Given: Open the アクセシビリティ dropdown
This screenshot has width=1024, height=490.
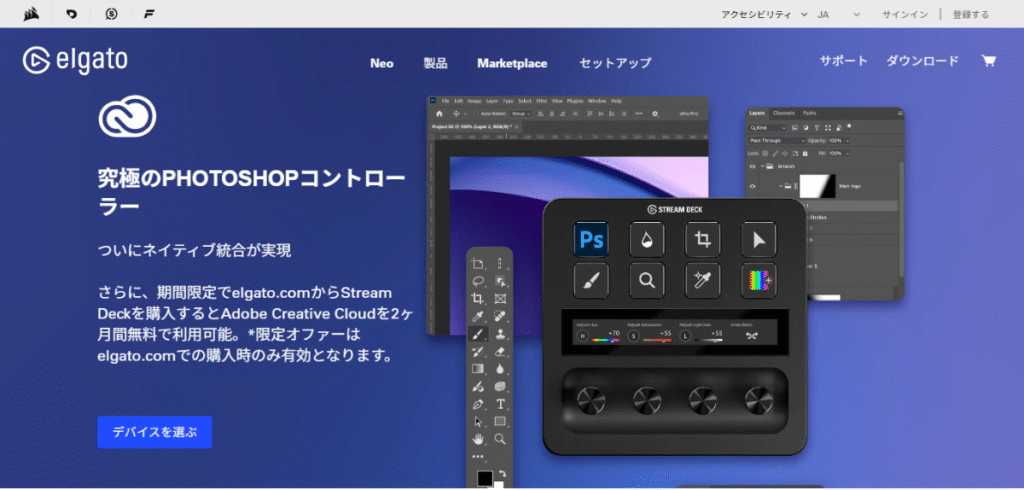Looking at the screenshot, I should tap(764, 14).
